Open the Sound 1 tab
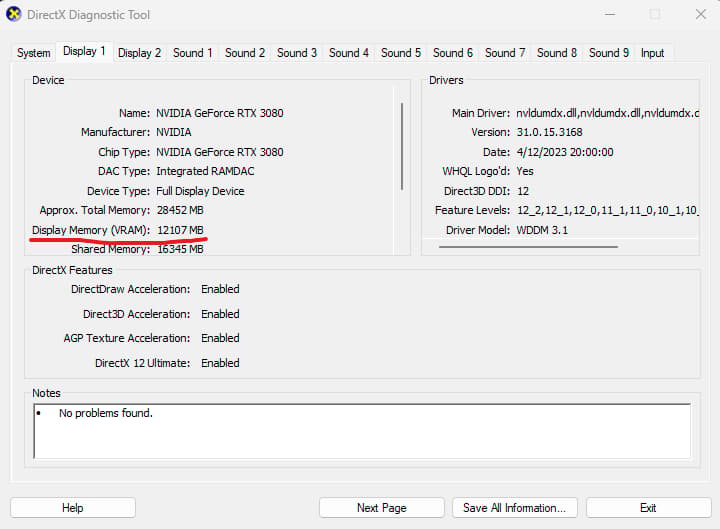The width and height of the screenshot is (720, 529). [x=192, y=53]
